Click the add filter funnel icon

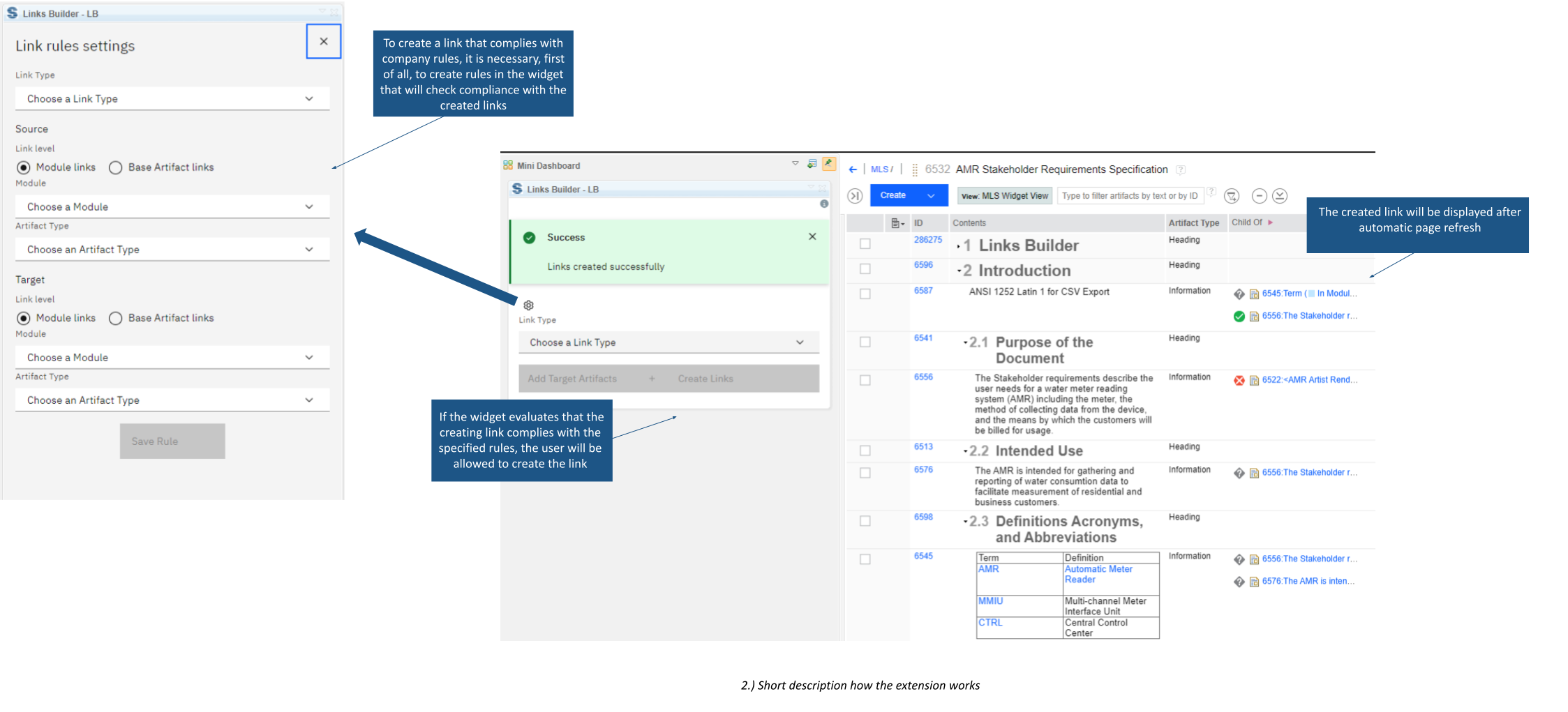[x=1232, y=196]
